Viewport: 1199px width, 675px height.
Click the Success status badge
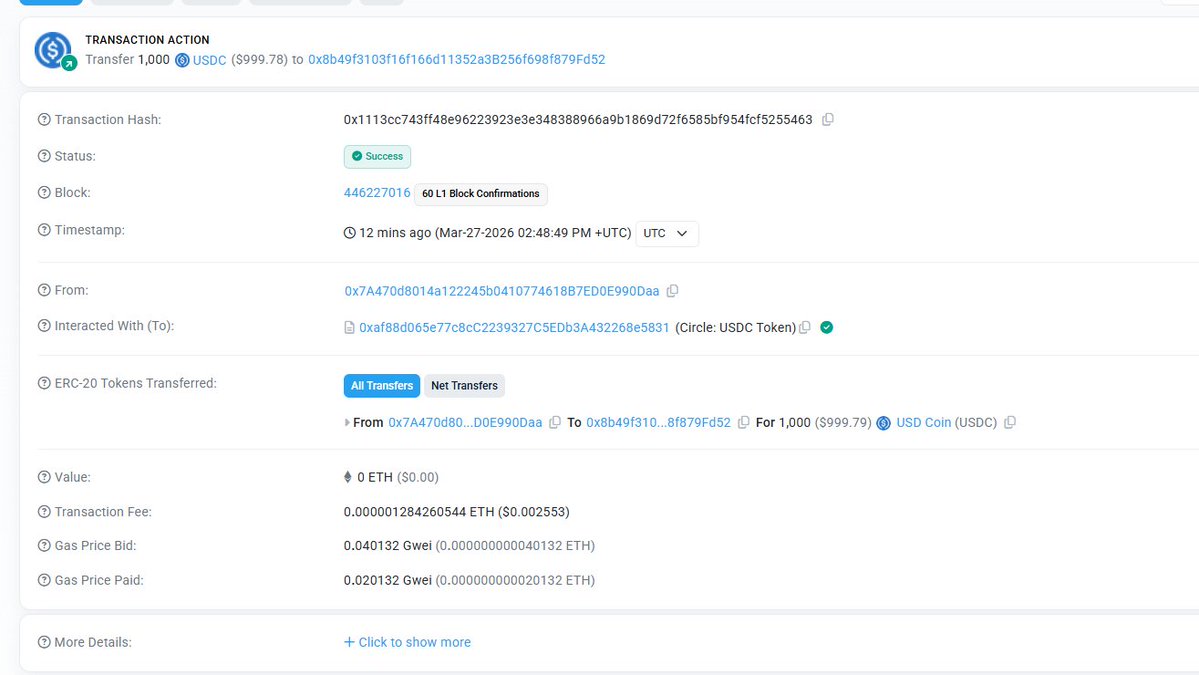click(x=377, y=156)
